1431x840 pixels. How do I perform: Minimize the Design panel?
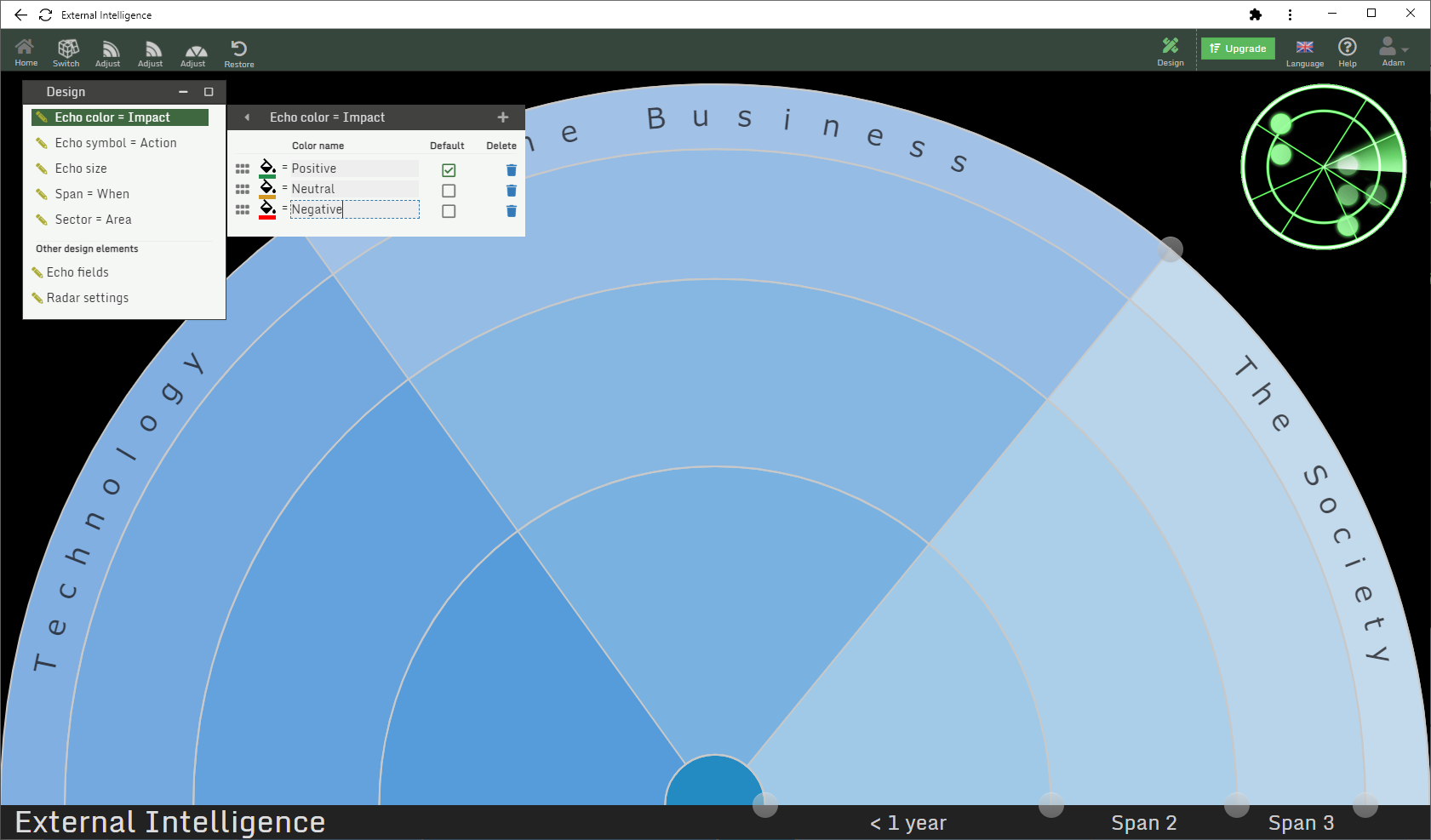[183, 92]
